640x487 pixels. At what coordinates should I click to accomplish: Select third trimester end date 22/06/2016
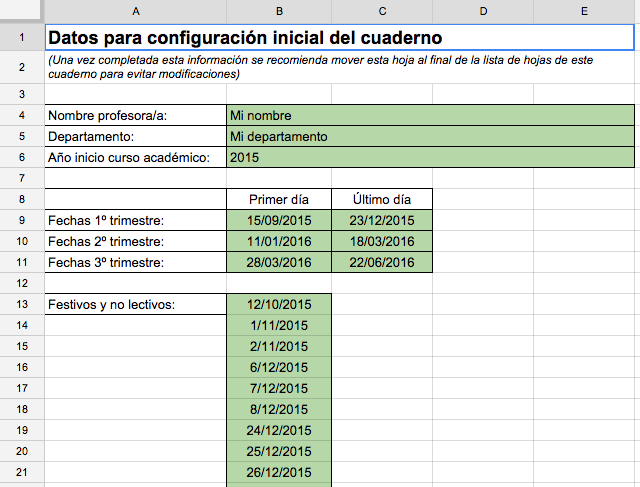point(381,262)
